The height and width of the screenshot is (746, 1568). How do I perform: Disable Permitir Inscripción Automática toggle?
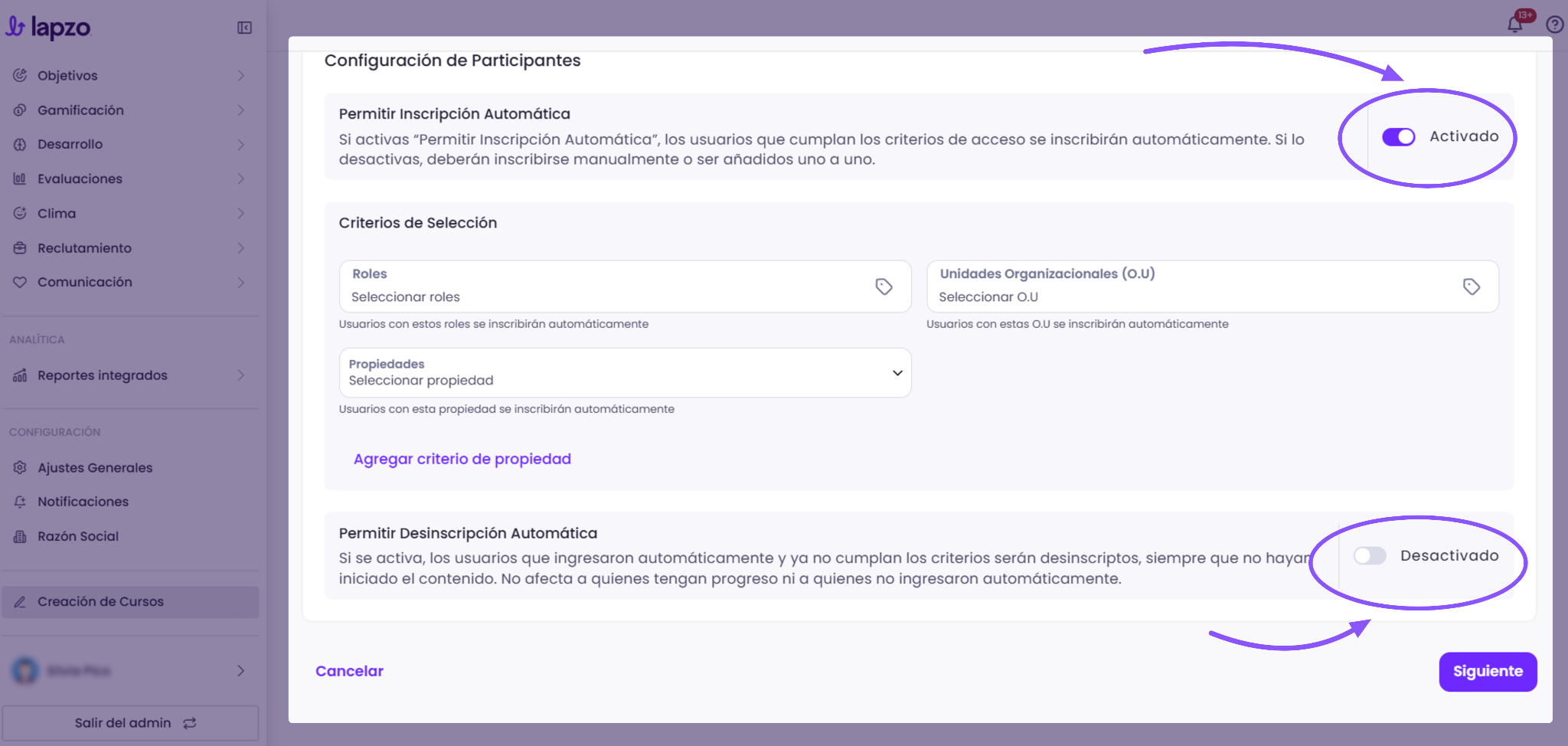(1398, 136)
